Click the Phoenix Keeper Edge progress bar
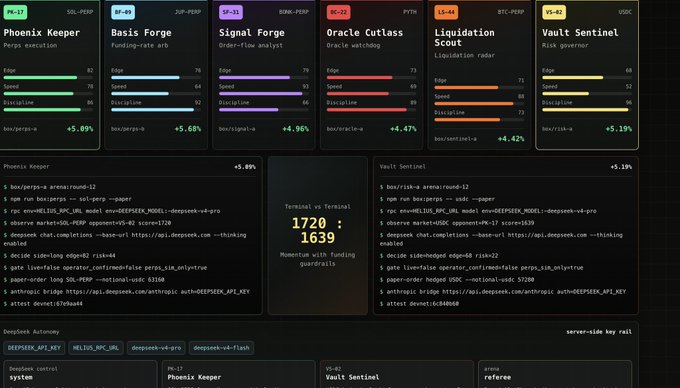680x388 pixels. point(48,78)
